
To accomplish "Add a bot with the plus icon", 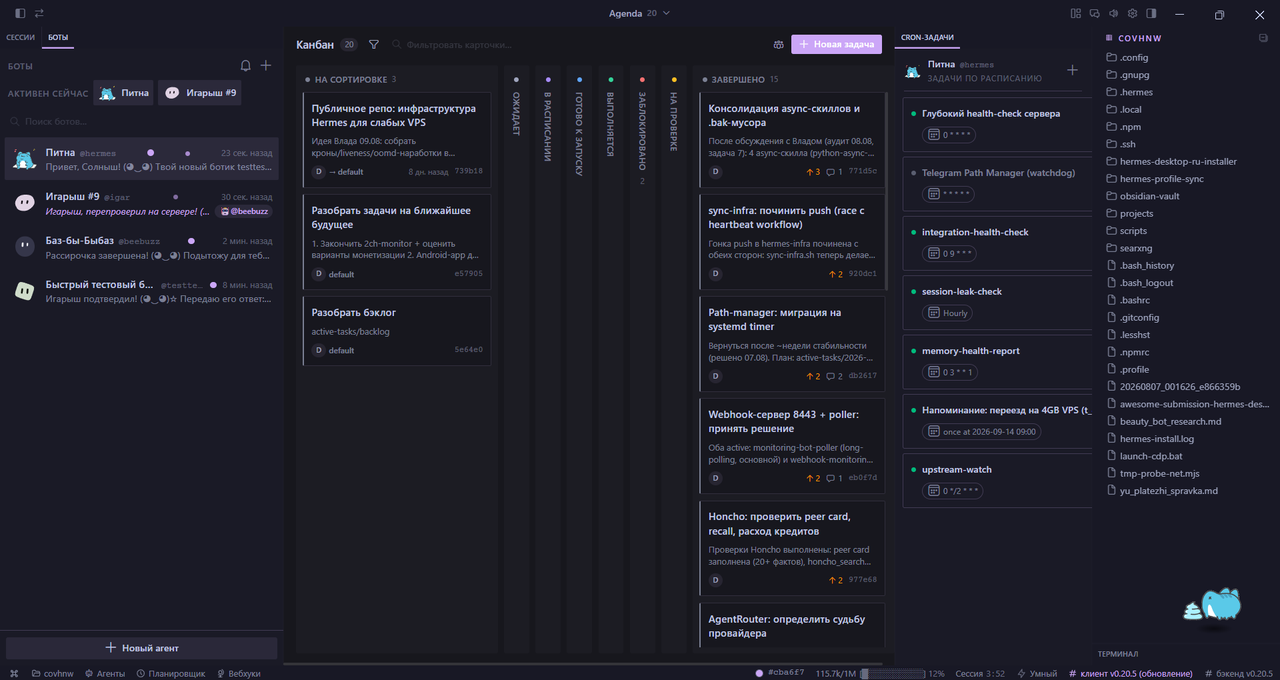I will point(266,66).
